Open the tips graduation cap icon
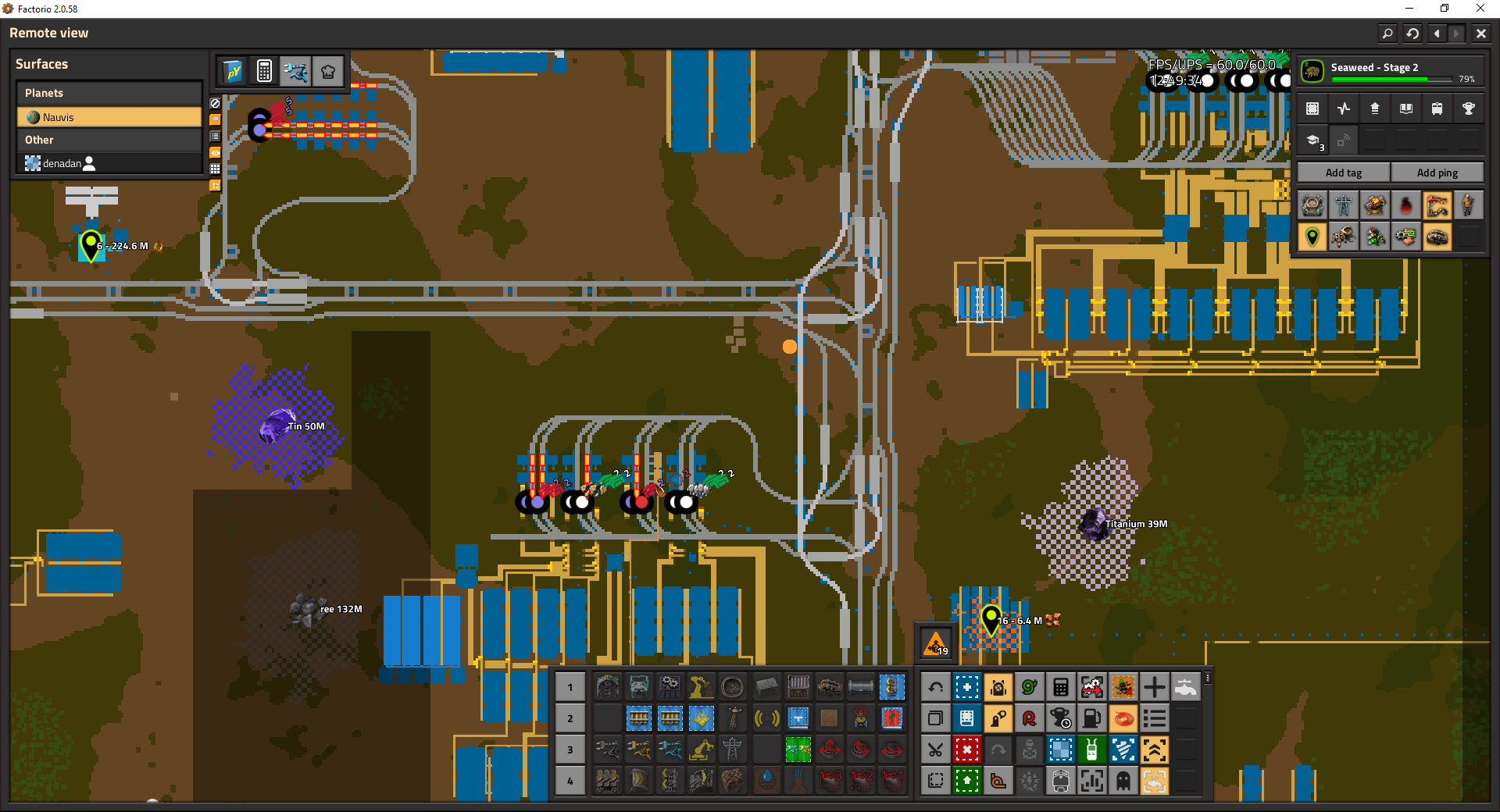This screenshot has height=812, width=1500. coord(1312,141)
